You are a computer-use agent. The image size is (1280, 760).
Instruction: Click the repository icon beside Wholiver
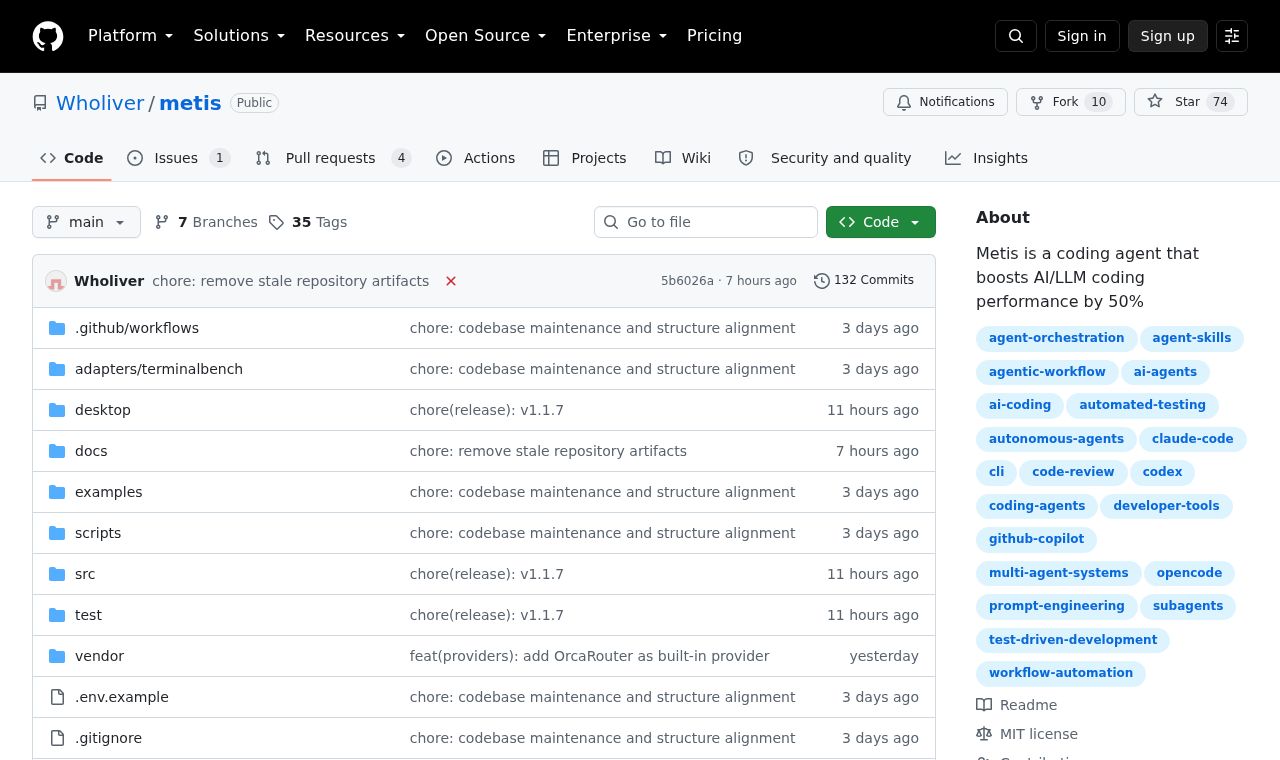pyautogui.click(x=40, y=103)
